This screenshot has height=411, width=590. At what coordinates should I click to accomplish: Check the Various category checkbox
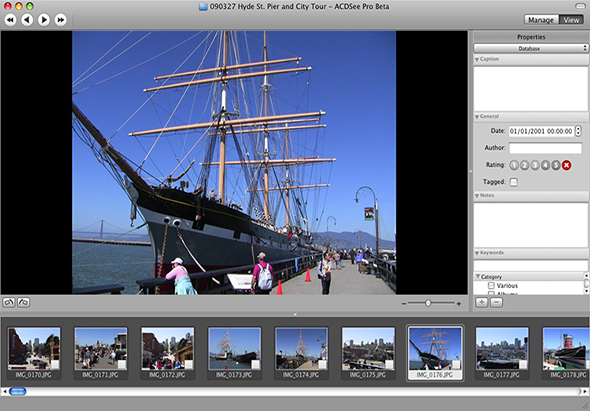pyautogui.click(x=491, y=285)
